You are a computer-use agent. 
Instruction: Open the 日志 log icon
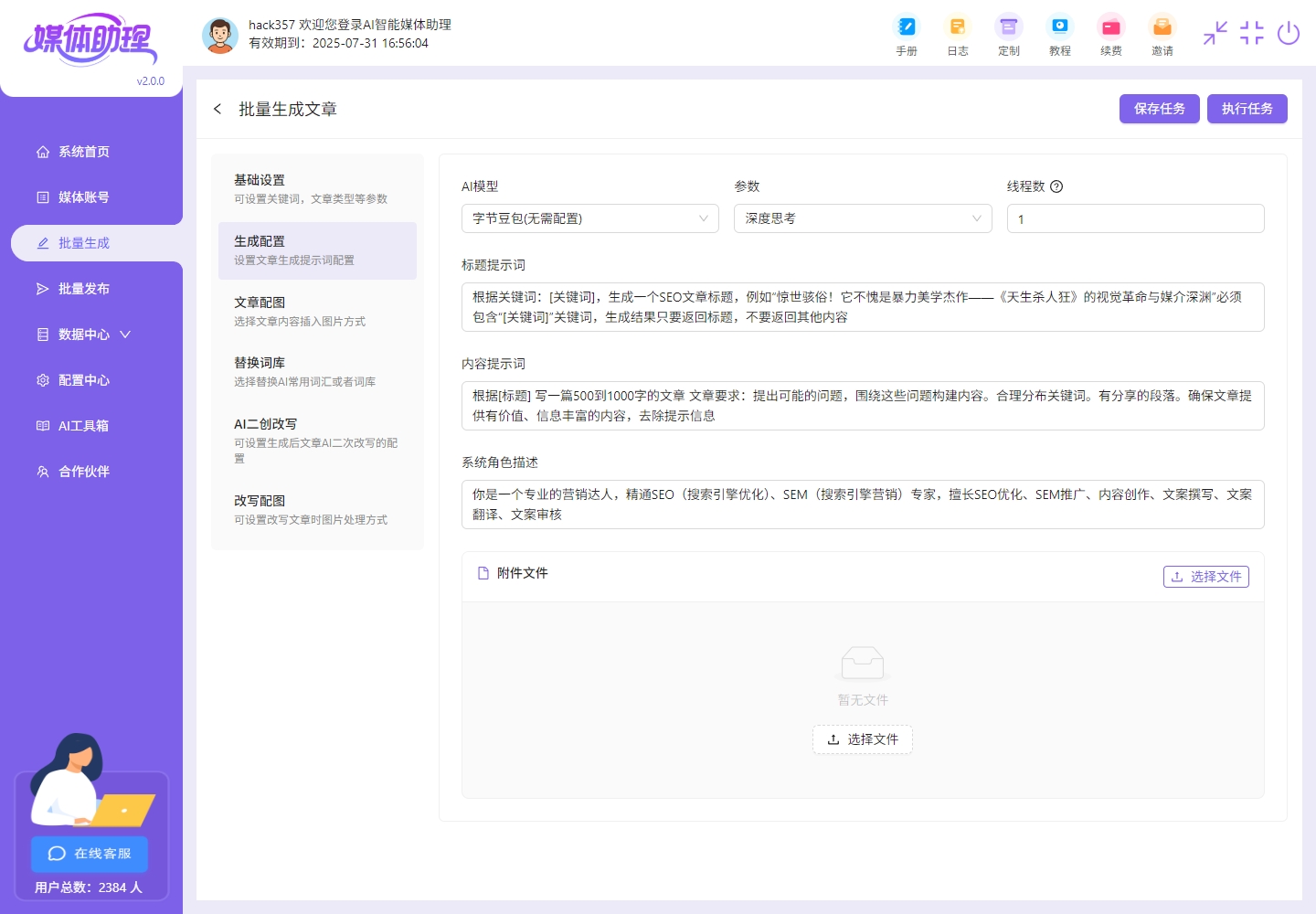click(x=957, y=27)
